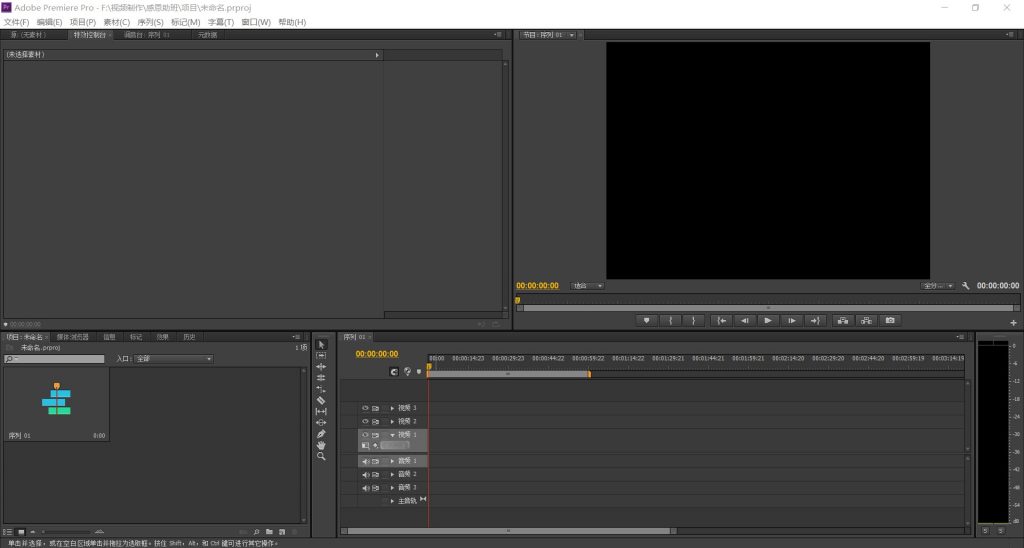Toggle timeline Snap magnet button

tap(394, 372)
